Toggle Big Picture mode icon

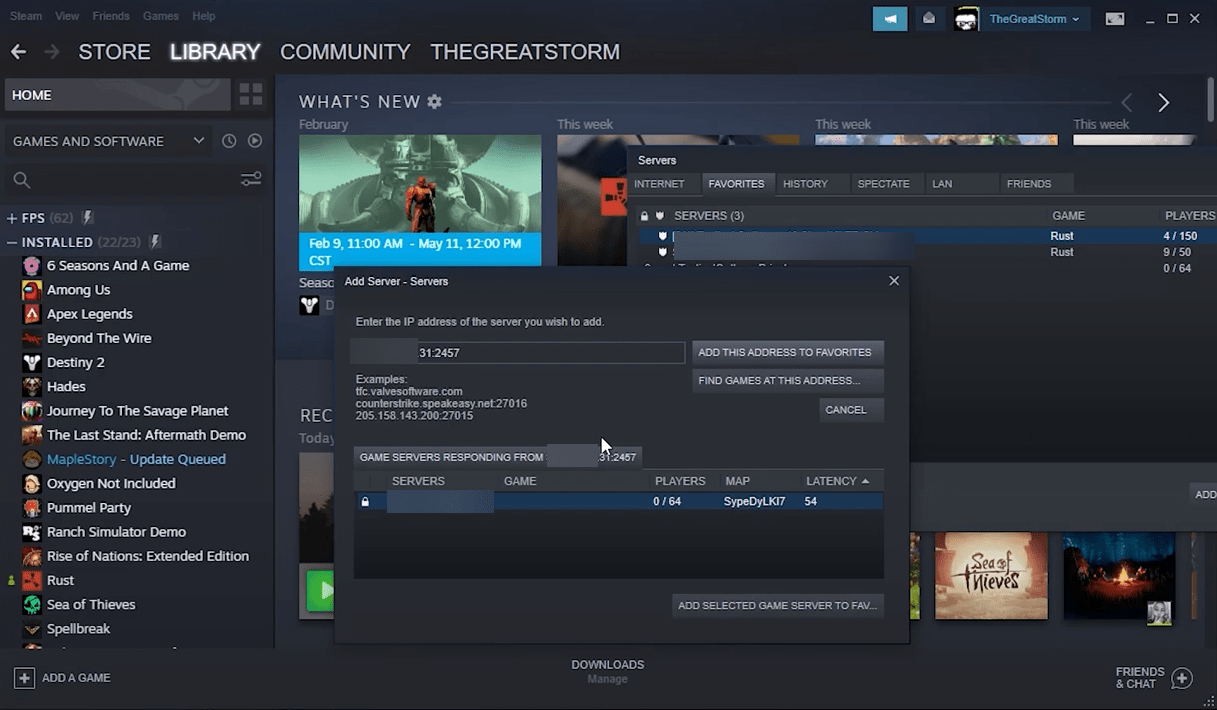(x=1114, y=19)
